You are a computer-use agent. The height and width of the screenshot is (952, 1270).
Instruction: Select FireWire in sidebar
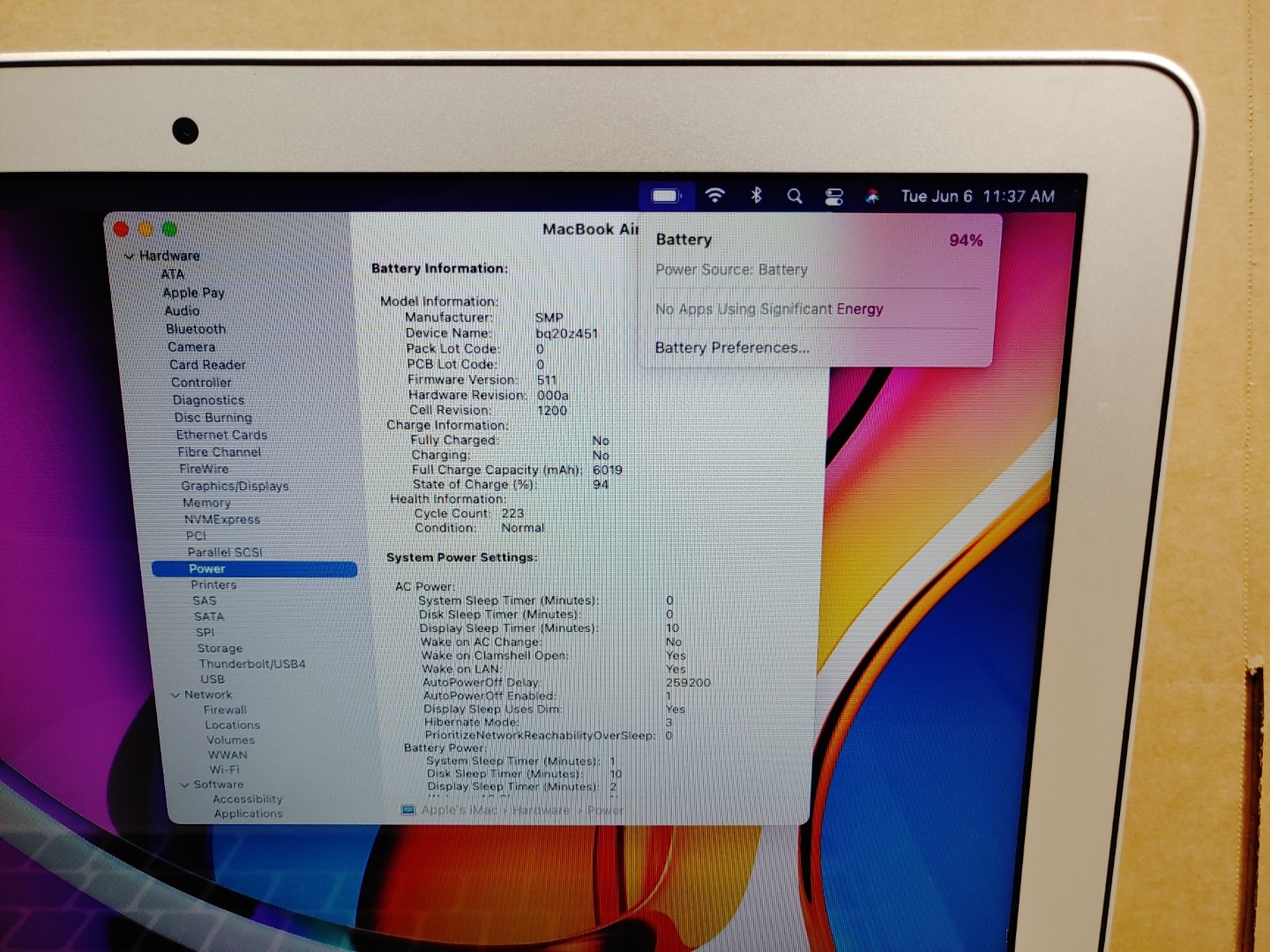click(204, 469)
